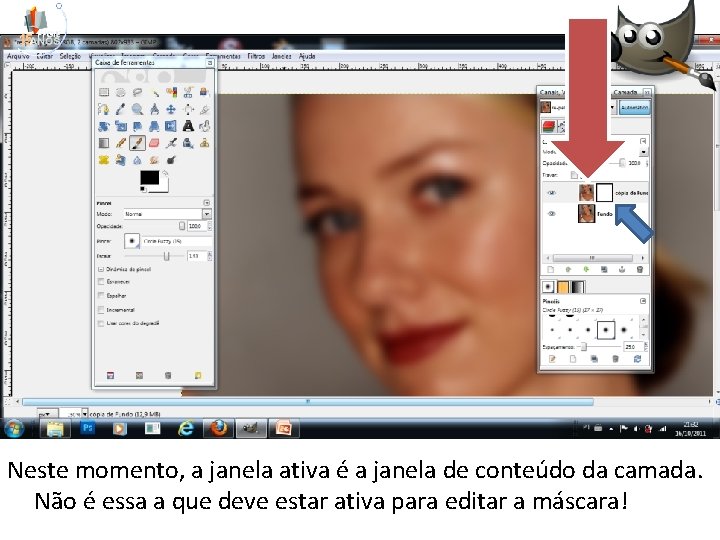The image size is (720, 540).
Task: Select the Alignment tool
Action: tap(188, 109)
